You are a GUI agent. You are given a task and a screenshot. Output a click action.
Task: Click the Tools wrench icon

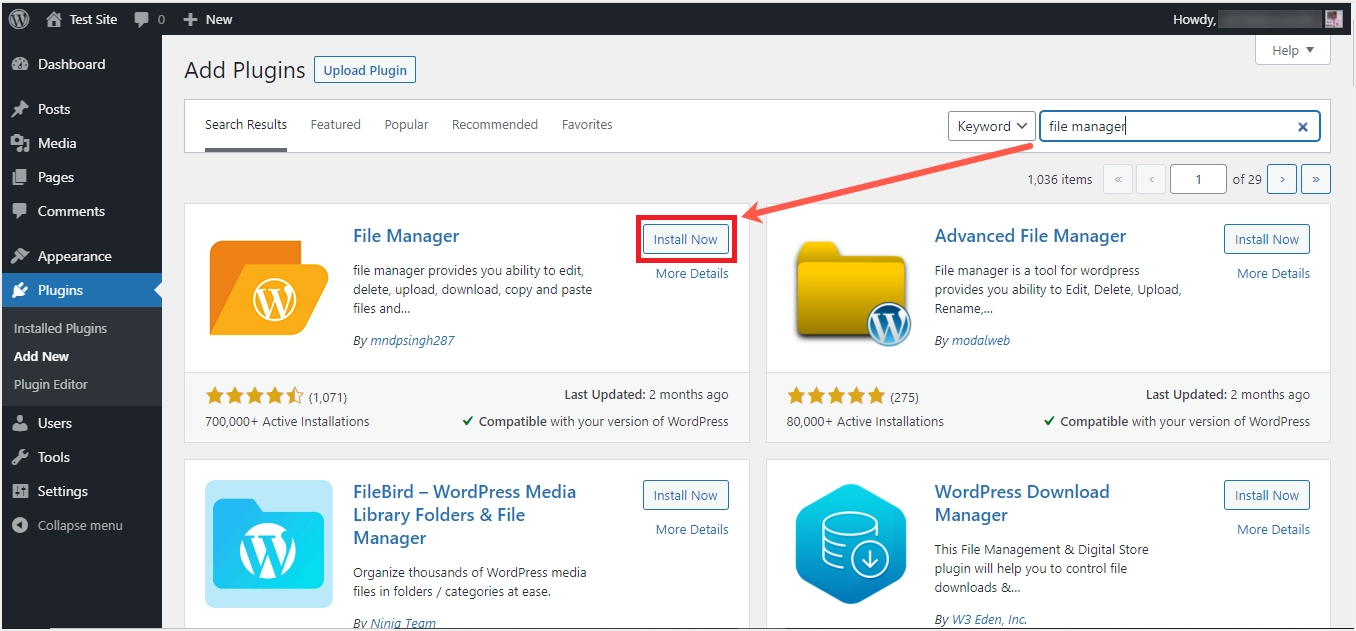tap(20, 457)
